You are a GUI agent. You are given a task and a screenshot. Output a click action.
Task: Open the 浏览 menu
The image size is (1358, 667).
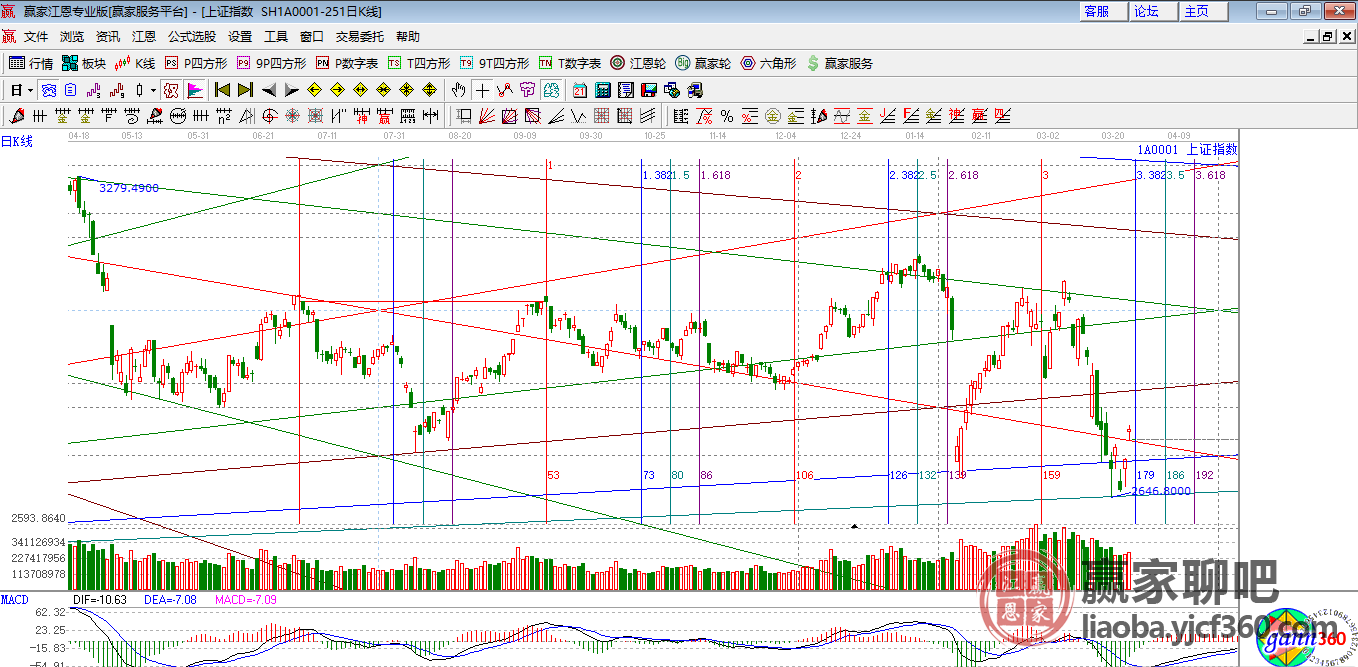72,37
